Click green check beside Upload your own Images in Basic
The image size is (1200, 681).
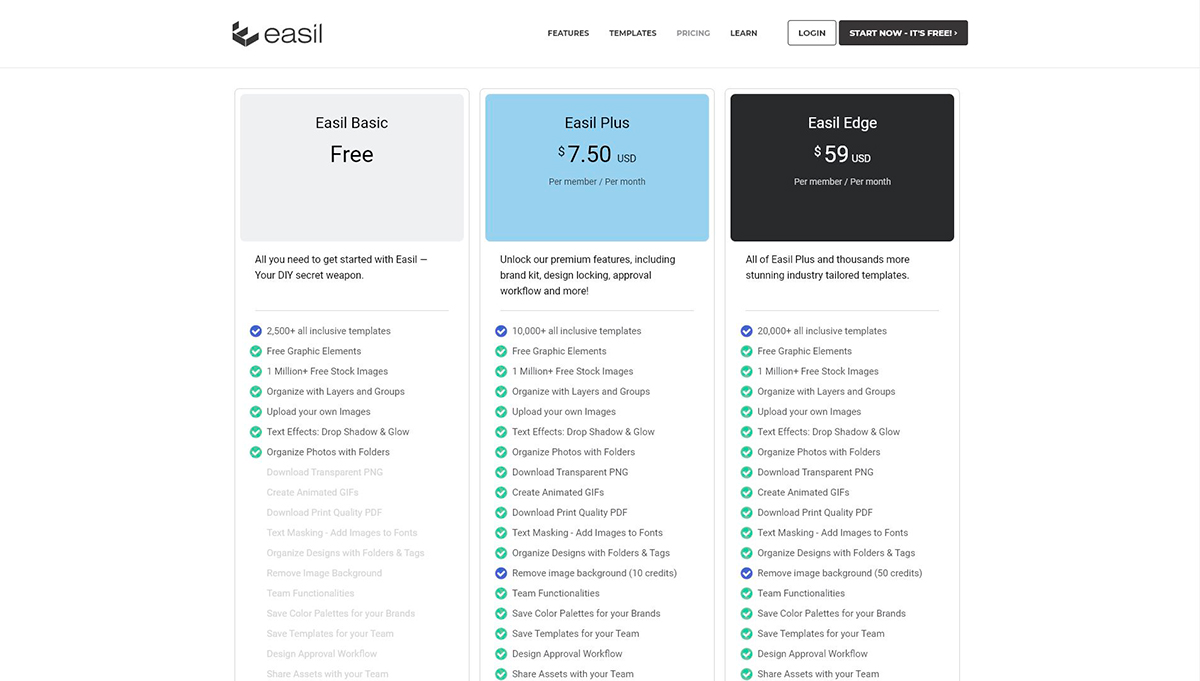[256, 412]
